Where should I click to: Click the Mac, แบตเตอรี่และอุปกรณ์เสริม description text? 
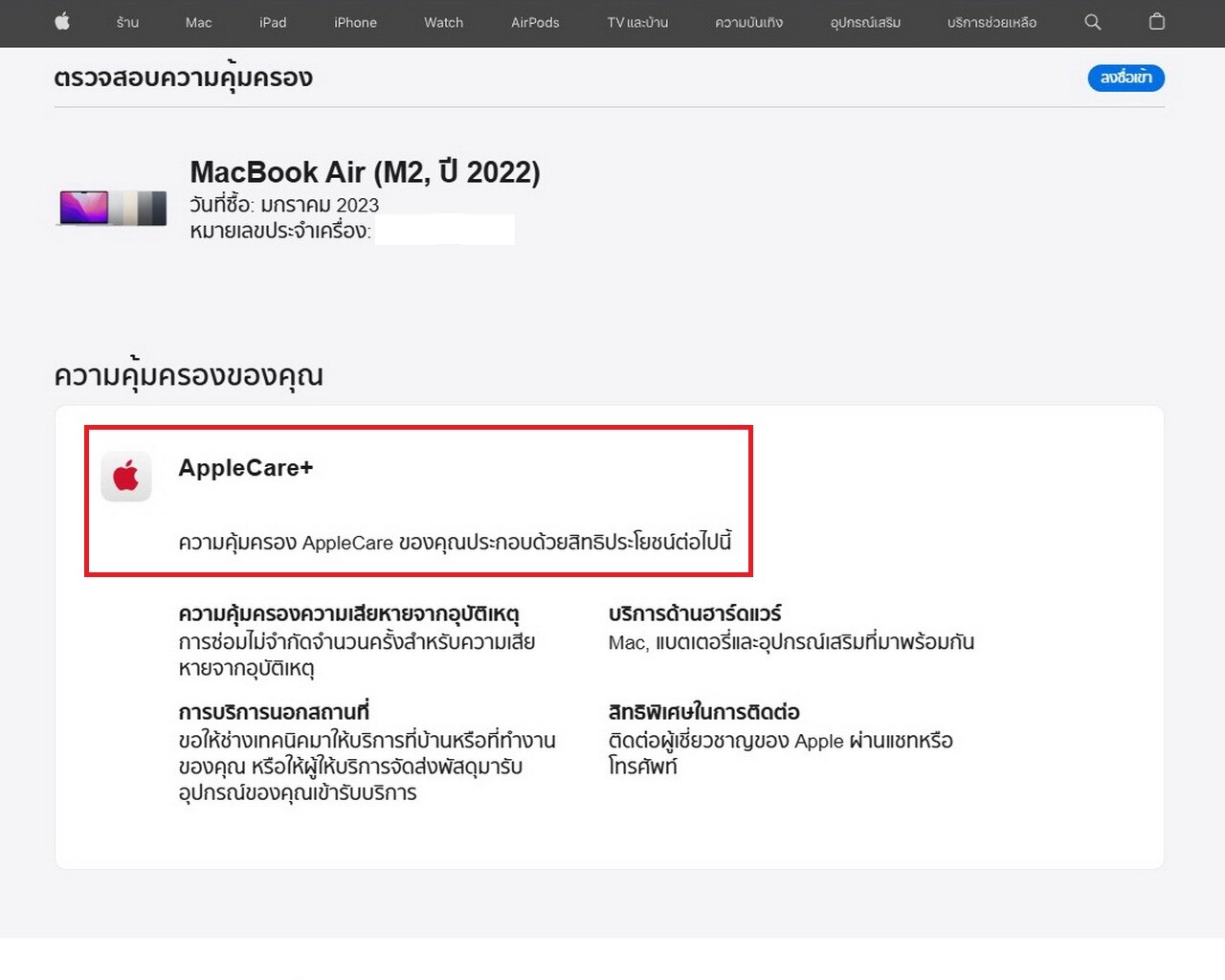point(791,642)
